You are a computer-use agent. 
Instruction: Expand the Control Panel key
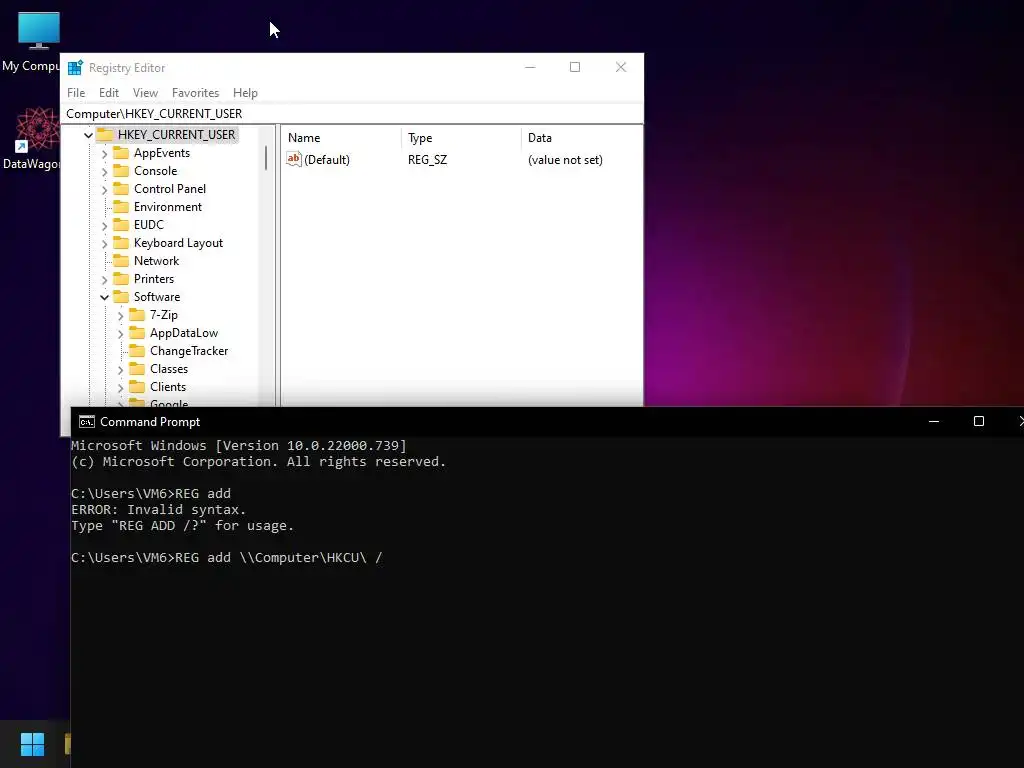tap(104, 190)
